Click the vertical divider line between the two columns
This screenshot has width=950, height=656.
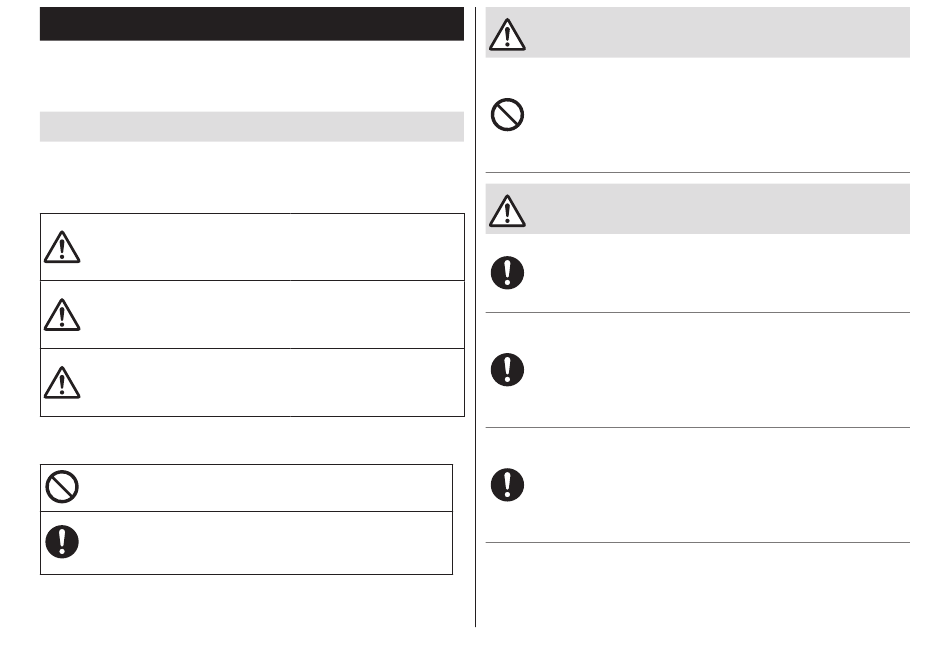pos(476,317)
